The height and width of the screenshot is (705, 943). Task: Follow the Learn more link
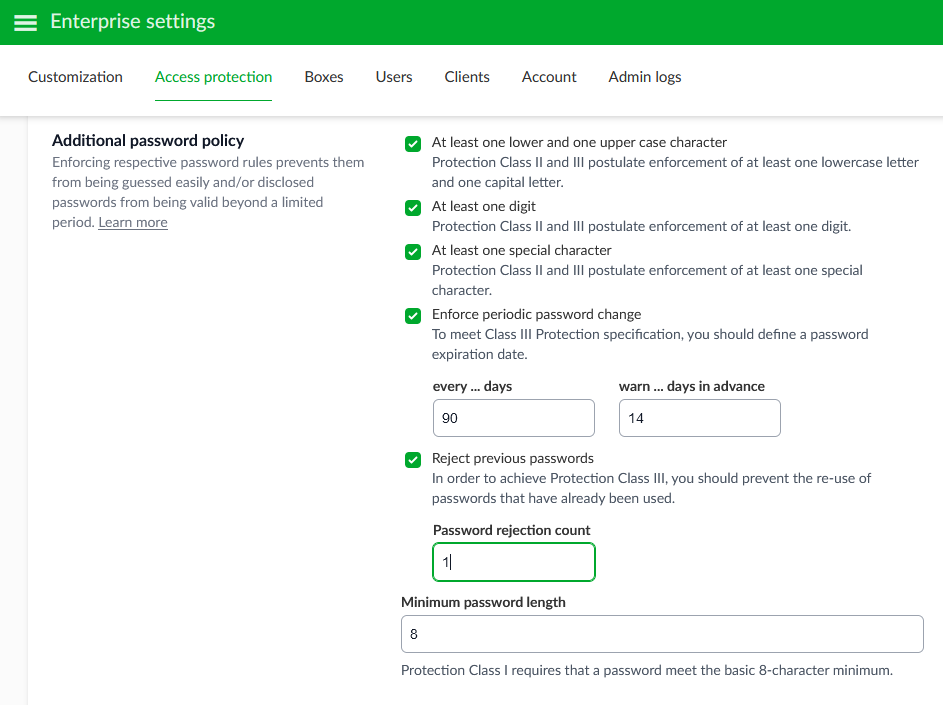pyautogui.click(x=133, y=223)
